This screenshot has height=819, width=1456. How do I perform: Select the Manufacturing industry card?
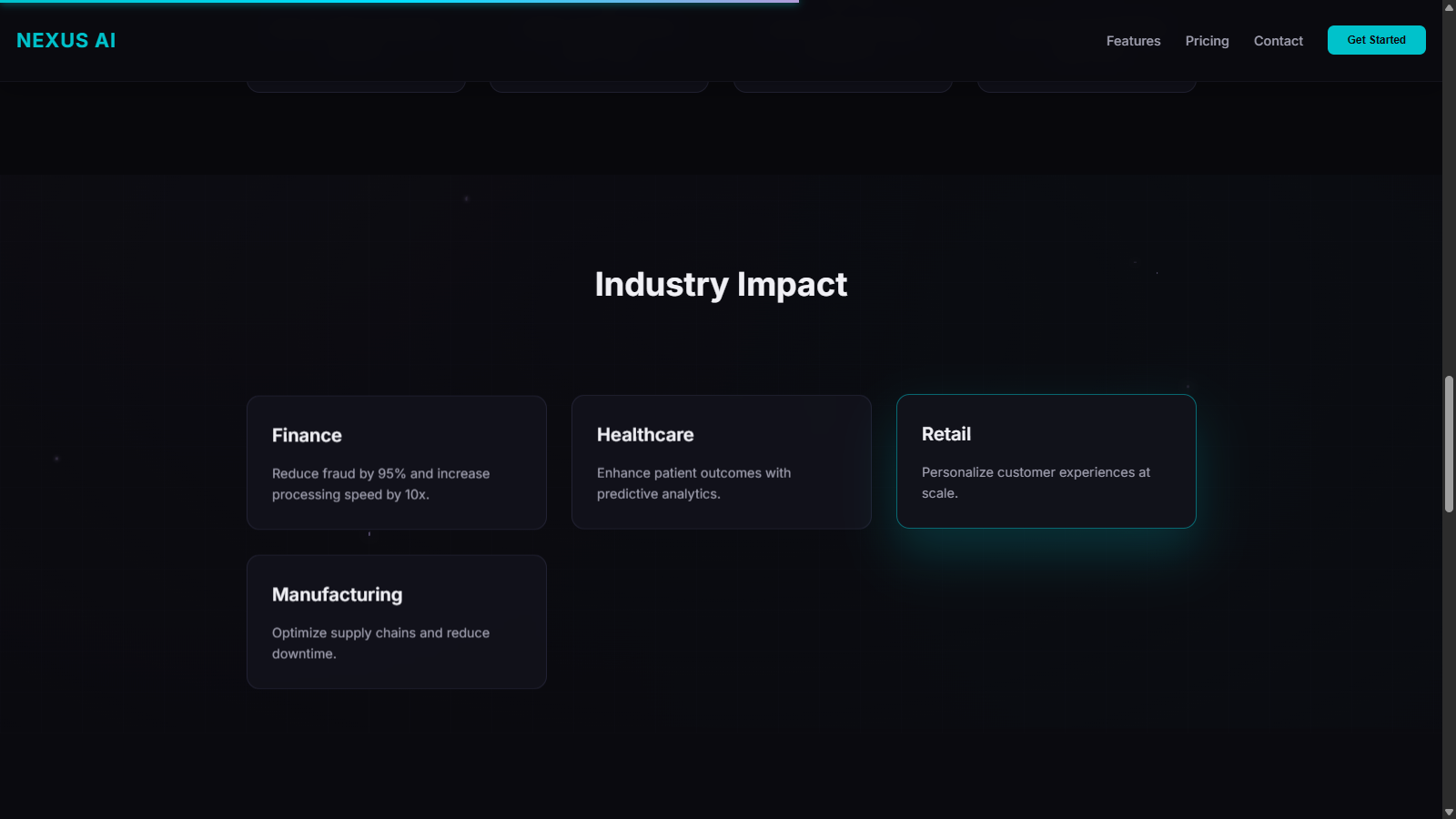click(396, 622)
